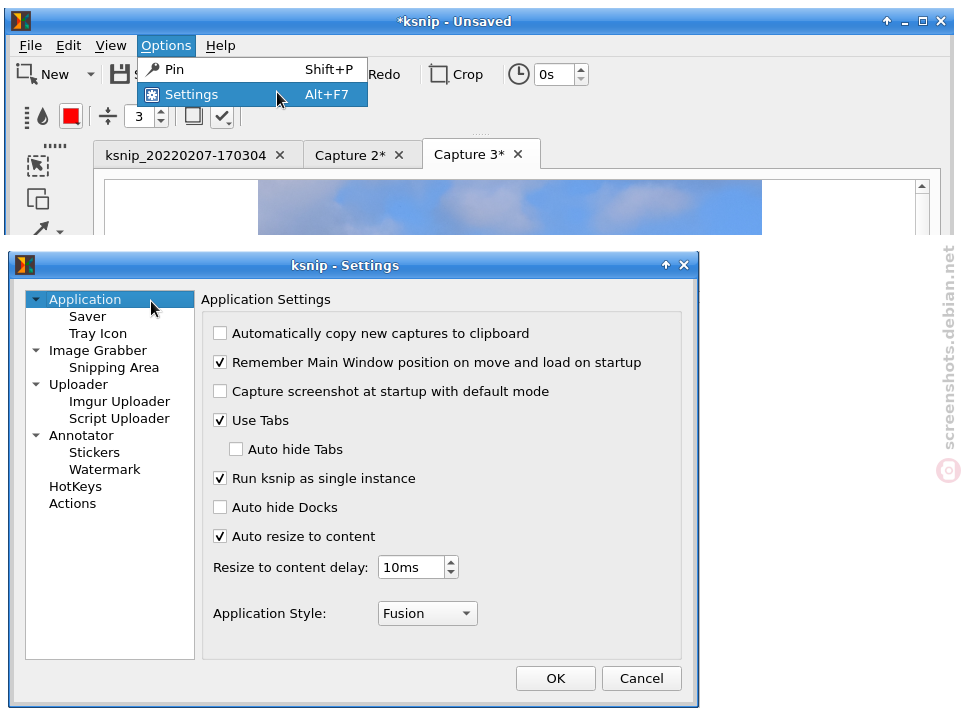The image size is (961, 716).
Task: Open the Edit menu
Action: click(x=69, y=45)
